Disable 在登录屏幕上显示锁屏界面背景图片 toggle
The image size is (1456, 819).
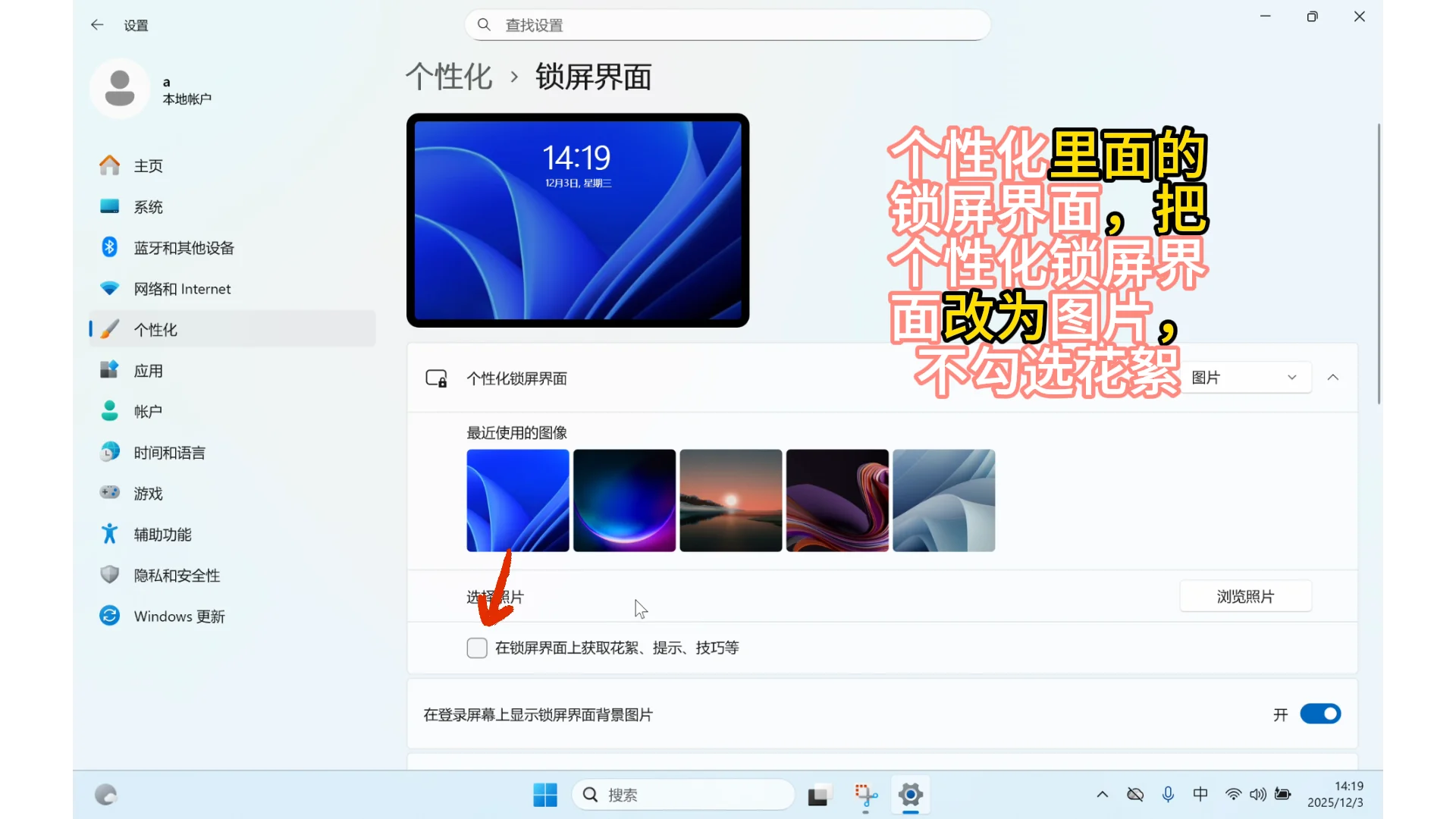(x=1319, y=714)
